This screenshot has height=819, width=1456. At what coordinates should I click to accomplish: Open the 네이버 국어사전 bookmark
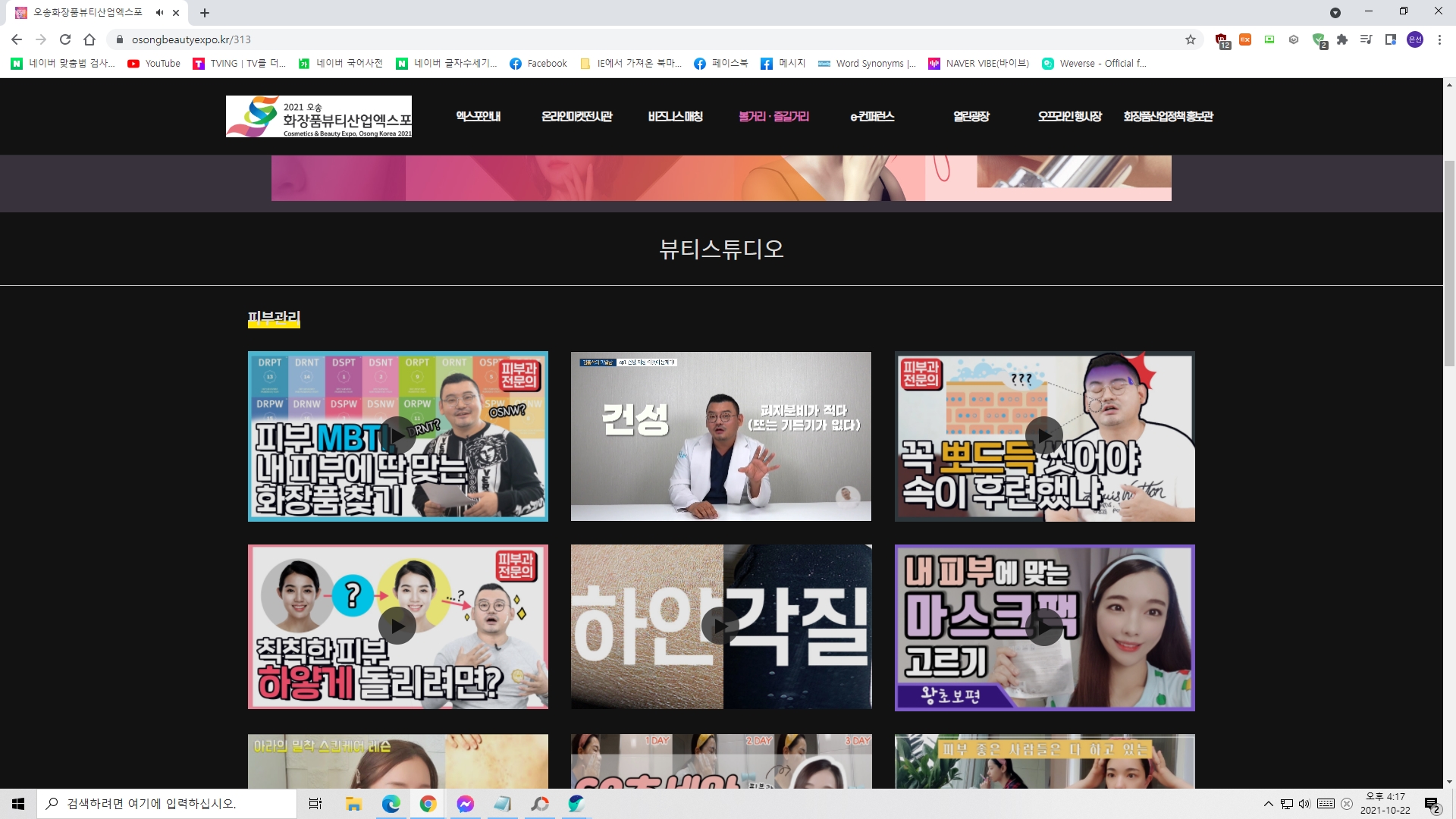point(340,64)
